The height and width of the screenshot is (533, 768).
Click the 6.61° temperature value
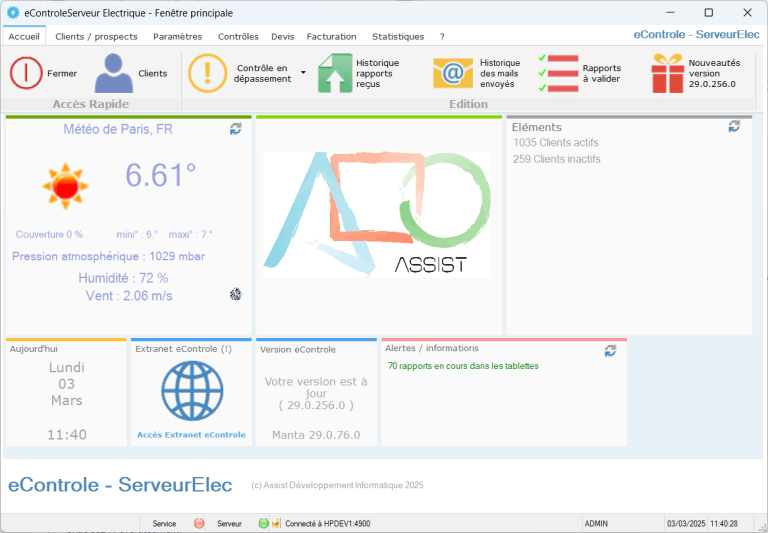tap(161, 174)
